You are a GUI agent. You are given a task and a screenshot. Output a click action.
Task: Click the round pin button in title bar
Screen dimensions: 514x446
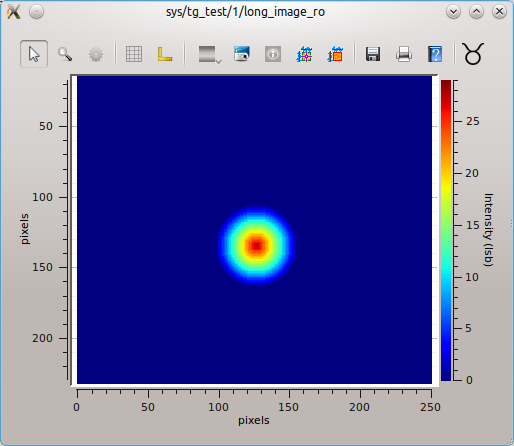point(36,12)
